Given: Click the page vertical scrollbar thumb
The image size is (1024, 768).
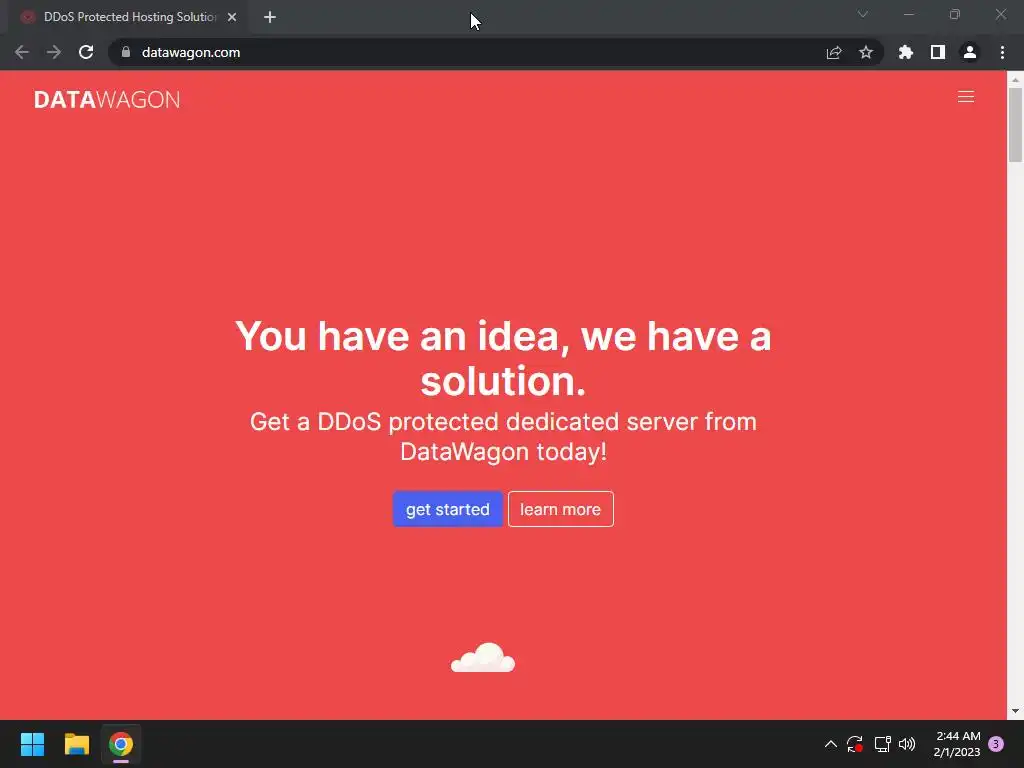Looking at the screenshot, I should [1015, 124].
